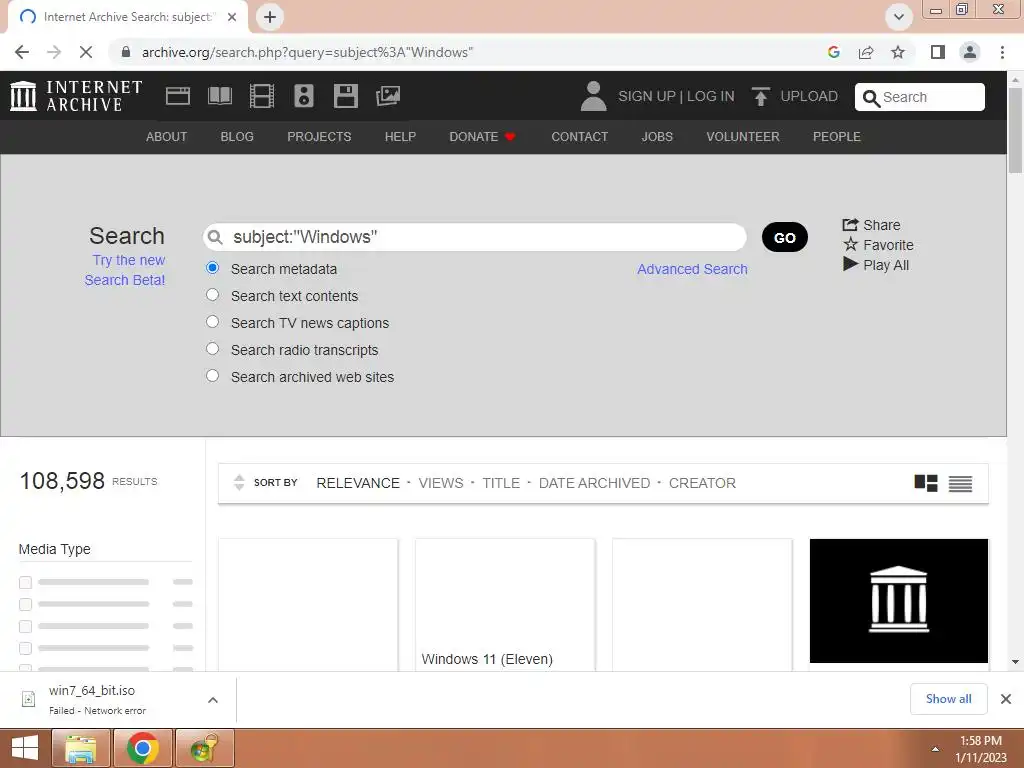The height and width of the screenshot is (768, 1024).
Task: Switch to list view layout
Action: tap(960, 483)
